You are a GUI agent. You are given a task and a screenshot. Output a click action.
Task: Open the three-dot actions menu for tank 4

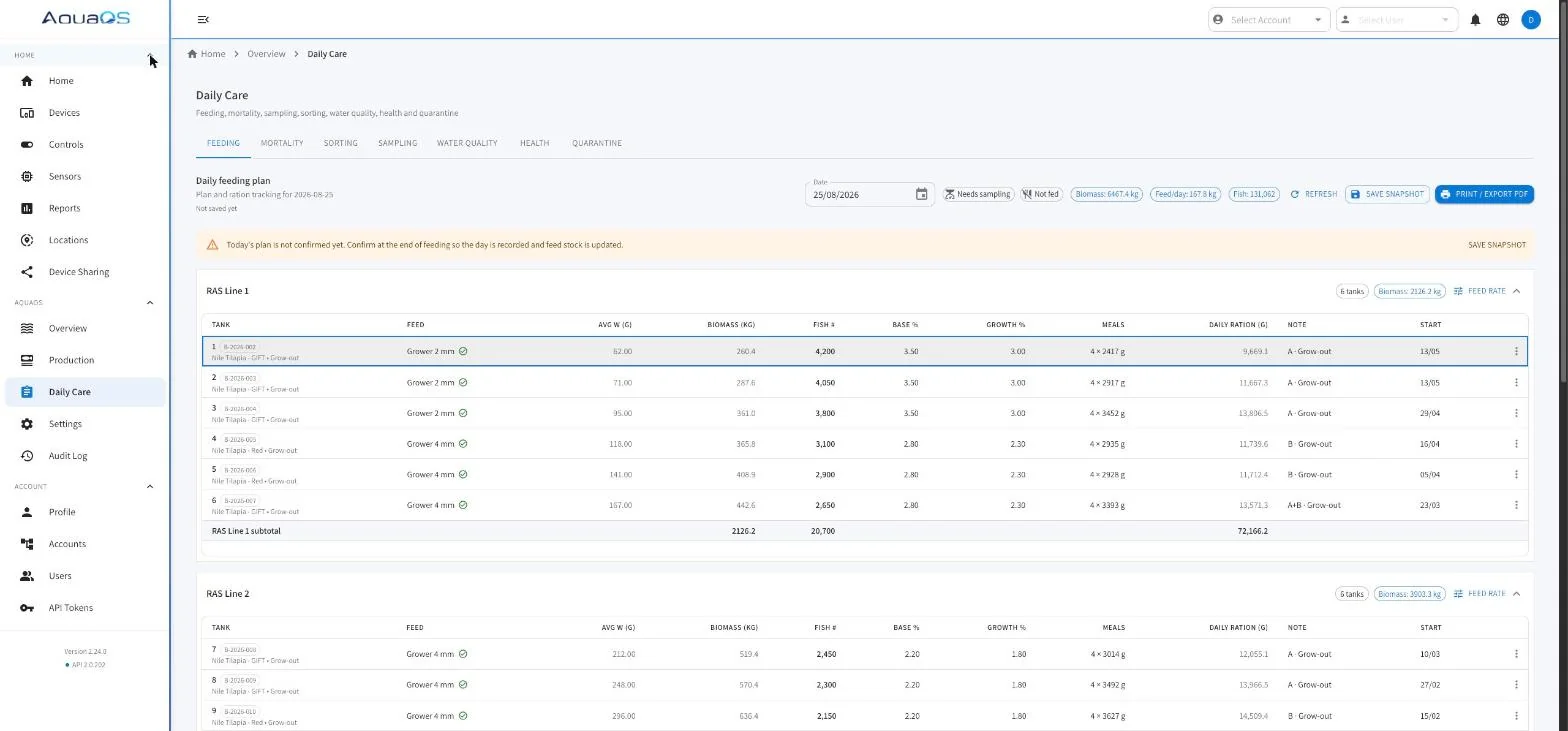1516,444
